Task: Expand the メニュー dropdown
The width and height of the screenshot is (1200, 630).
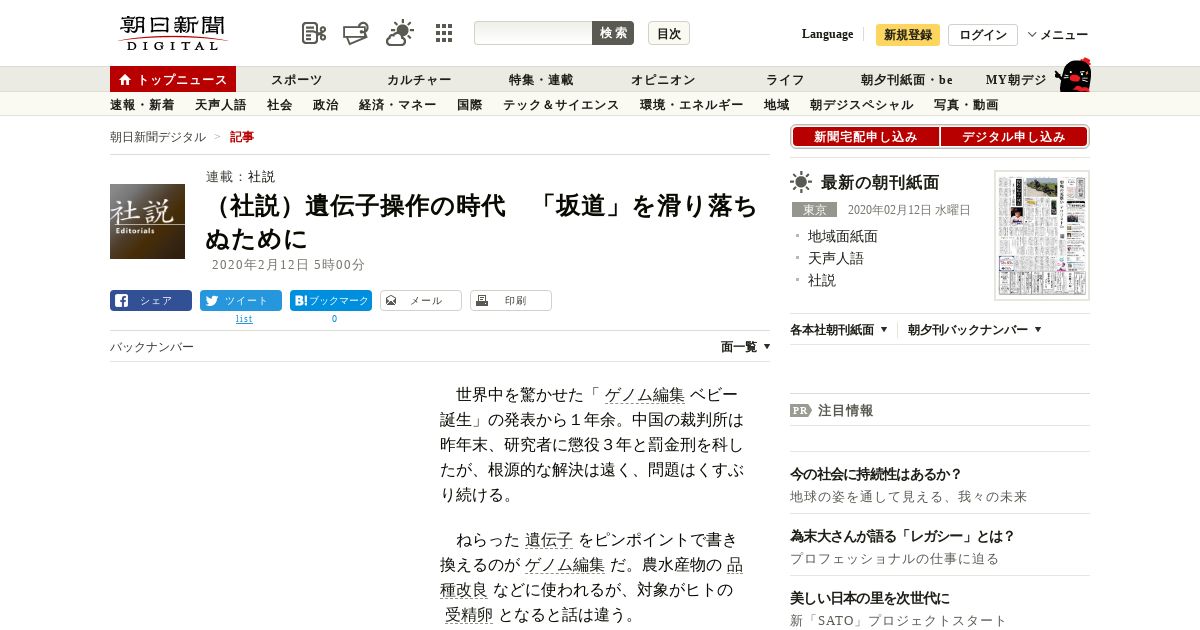Action: [1058, 35]
